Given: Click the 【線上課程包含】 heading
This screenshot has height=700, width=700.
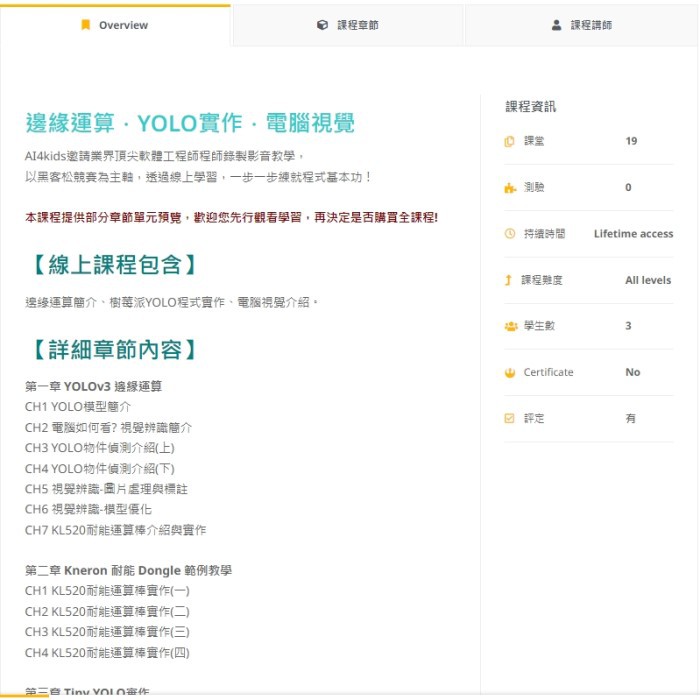Looking at the screenshot, I should pyautogui.click(x=113, y=265).
